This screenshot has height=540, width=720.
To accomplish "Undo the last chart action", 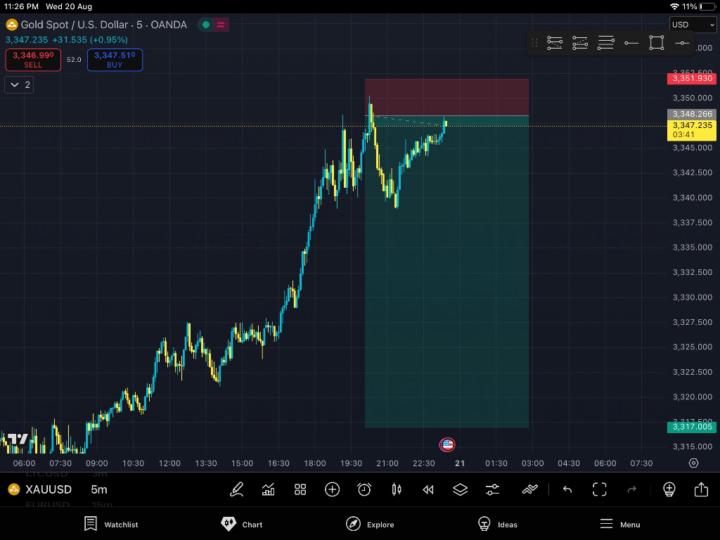I will click(567, 489).
